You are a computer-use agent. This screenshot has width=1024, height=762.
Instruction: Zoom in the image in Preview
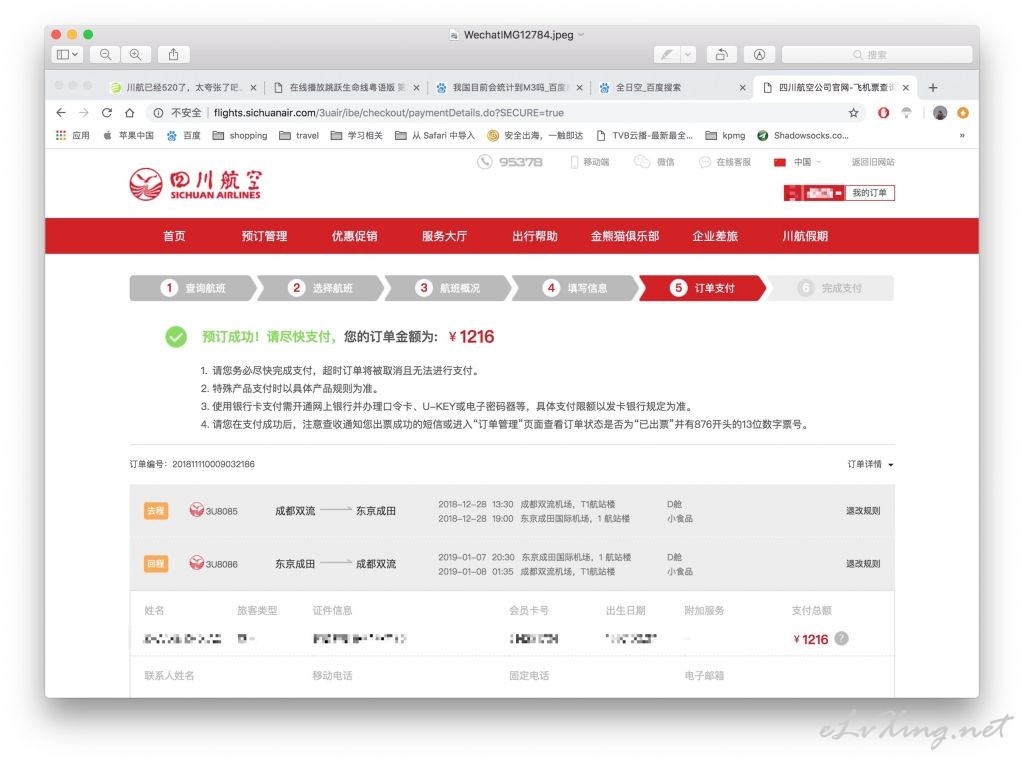[136, 55]
